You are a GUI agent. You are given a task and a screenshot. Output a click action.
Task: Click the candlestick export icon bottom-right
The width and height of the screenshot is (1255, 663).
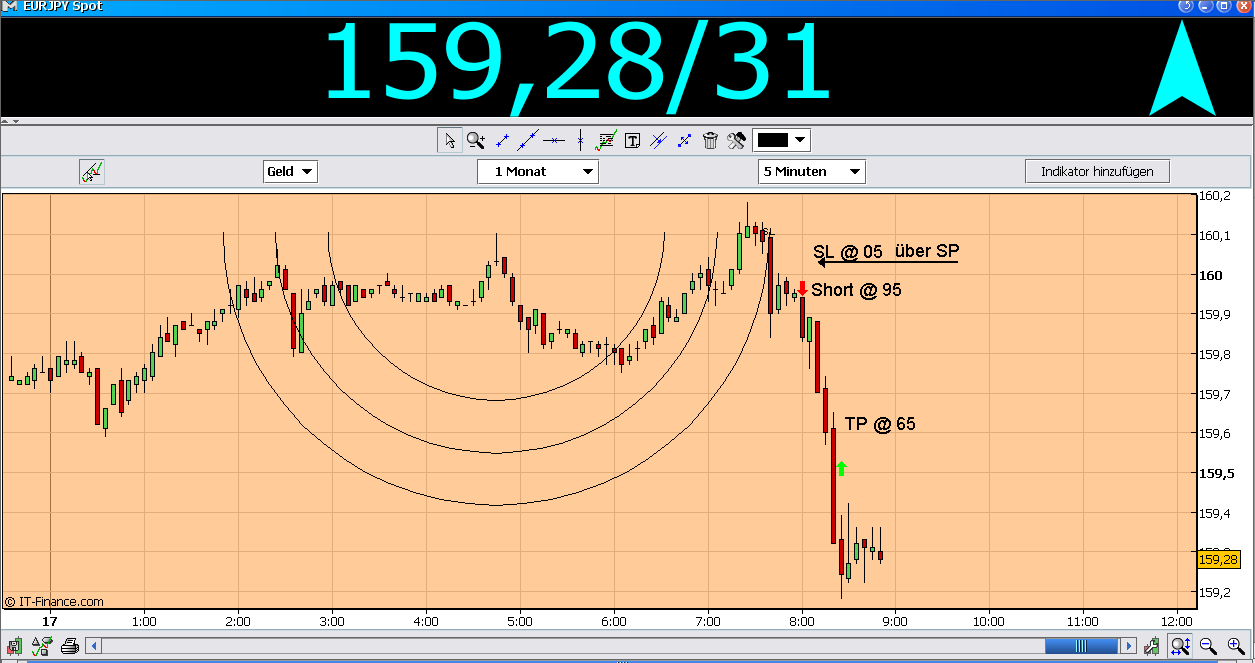[x=1154, y=646]
